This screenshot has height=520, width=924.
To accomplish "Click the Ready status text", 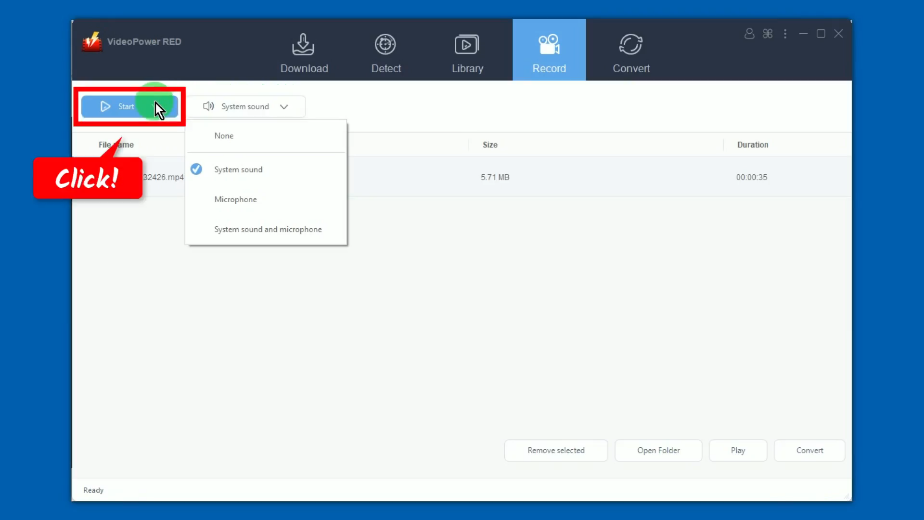I will click(93, 491).
